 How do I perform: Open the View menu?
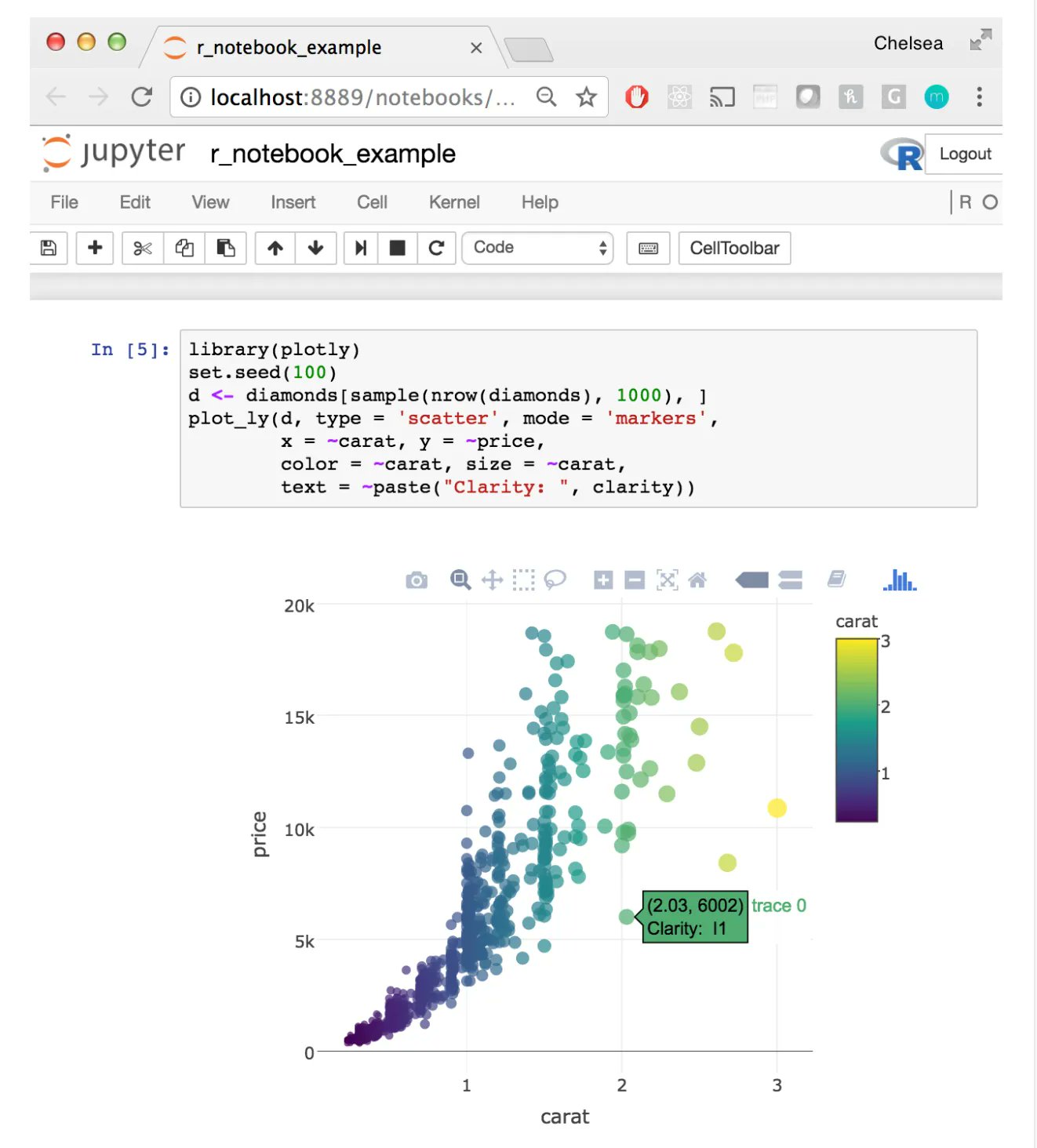[210, 202]
